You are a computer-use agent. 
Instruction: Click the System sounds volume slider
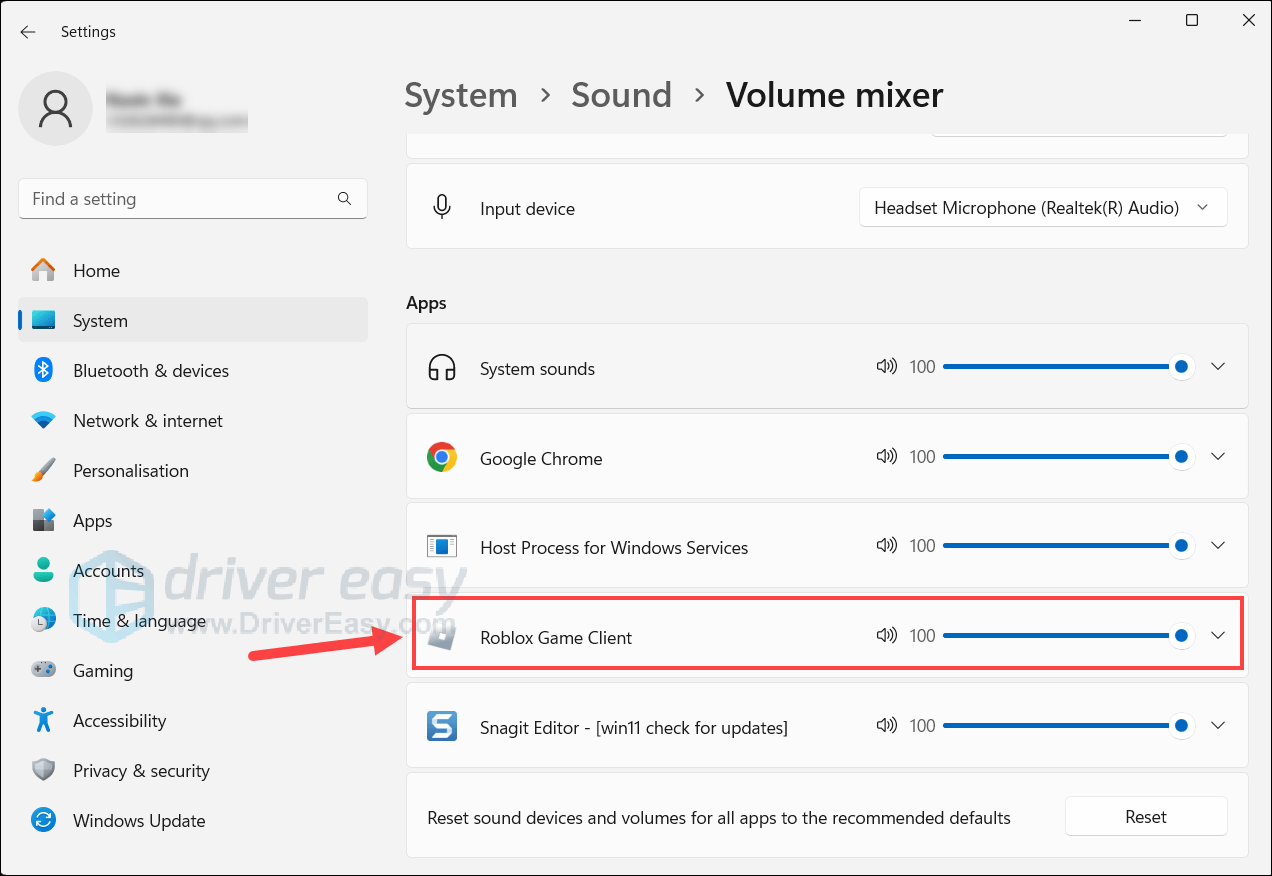click(1068, 367)
